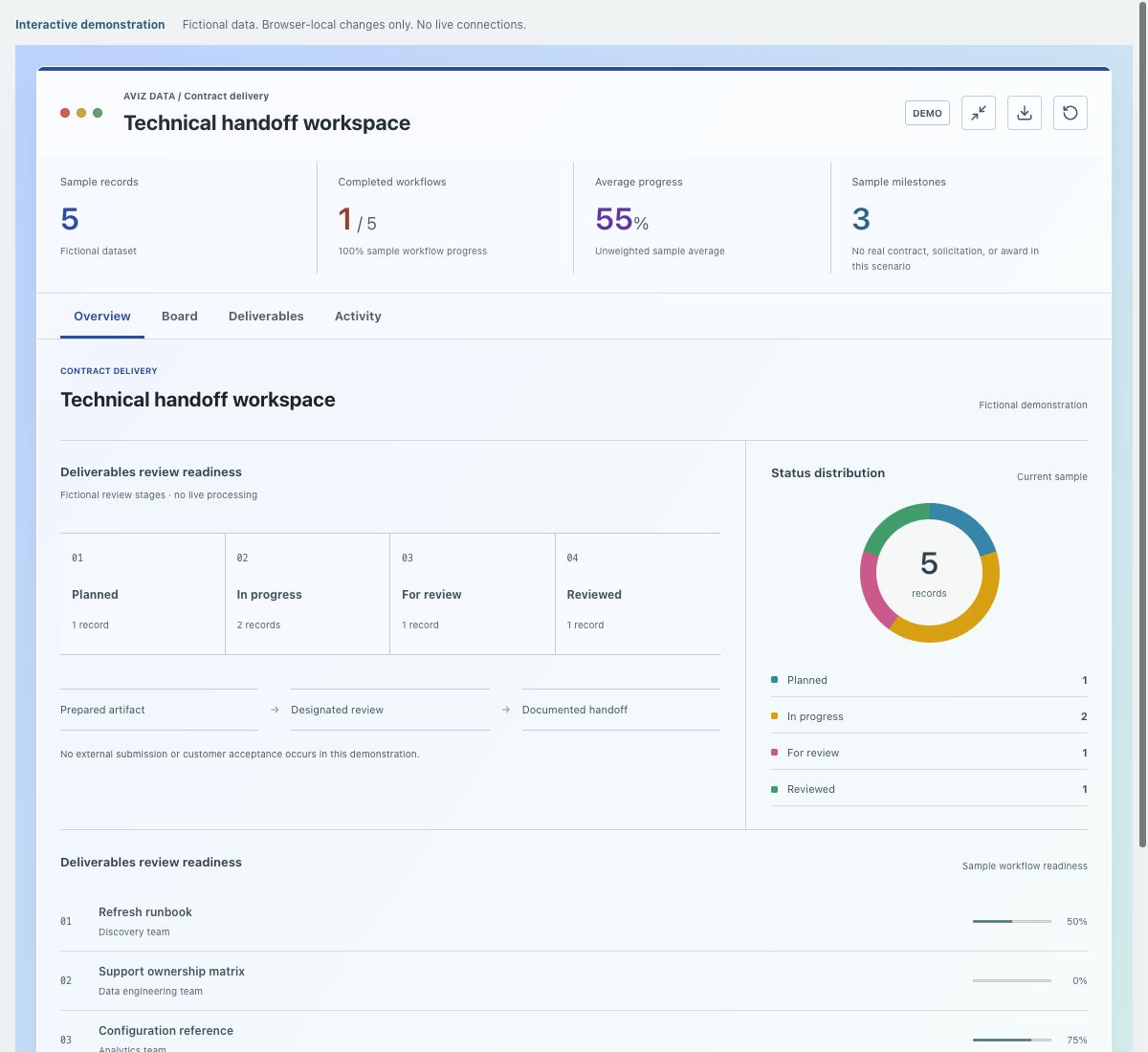Click the reset demo circular-arrow icon
Screen dimensions: 1148x1052
tap(1071, 113)
